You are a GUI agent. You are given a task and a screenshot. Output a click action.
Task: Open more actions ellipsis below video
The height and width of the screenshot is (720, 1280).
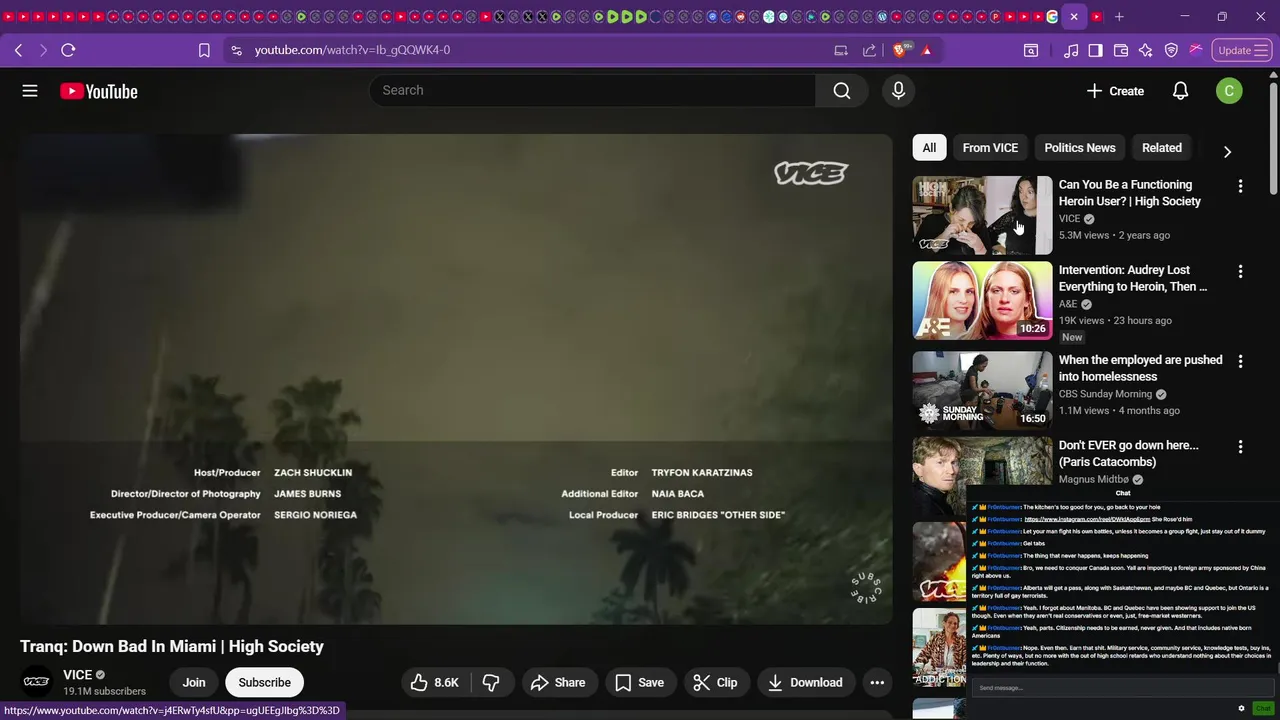(877, 682)
